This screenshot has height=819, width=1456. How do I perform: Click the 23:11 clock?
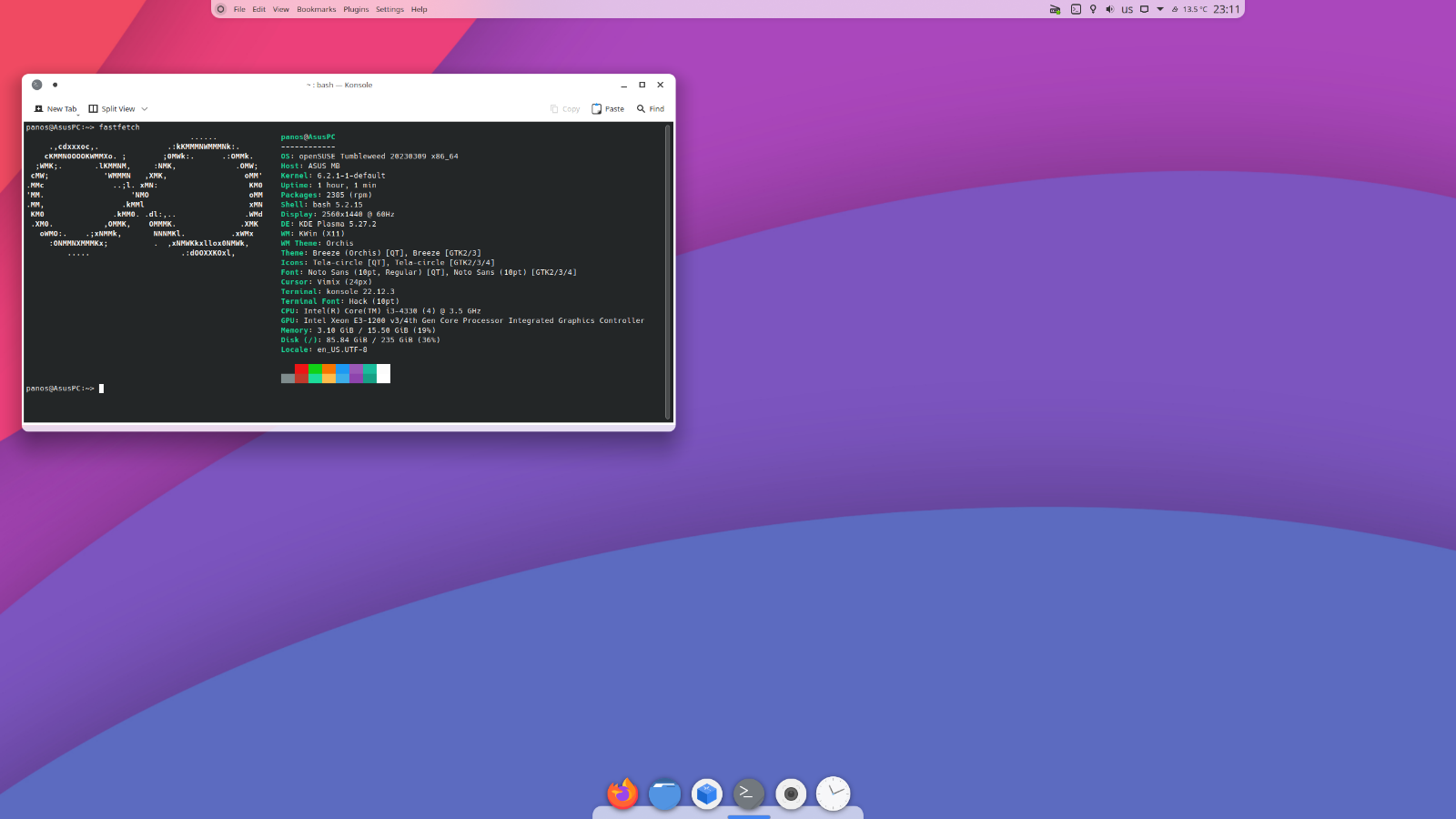pyautogui.click(x=1227, y=9)
